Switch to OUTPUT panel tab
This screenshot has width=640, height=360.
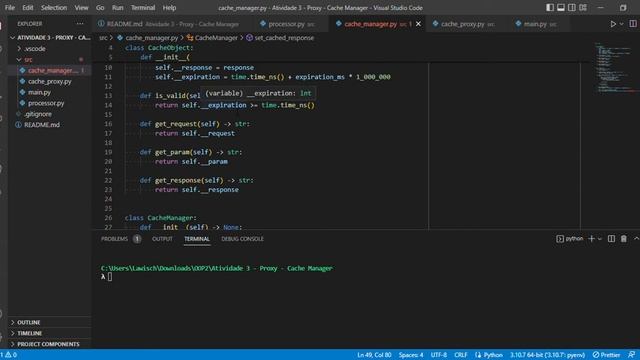[162, 239]
